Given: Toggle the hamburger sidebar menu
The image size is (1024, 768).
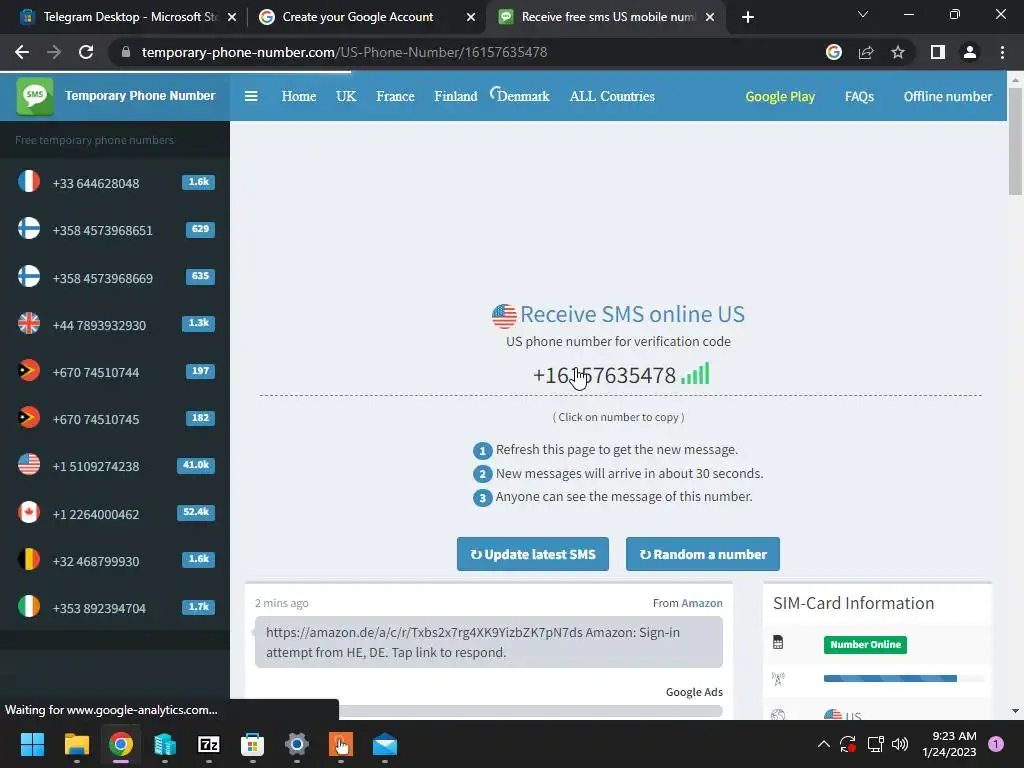Looking at the screenshot, I should [x=251, y=96].
